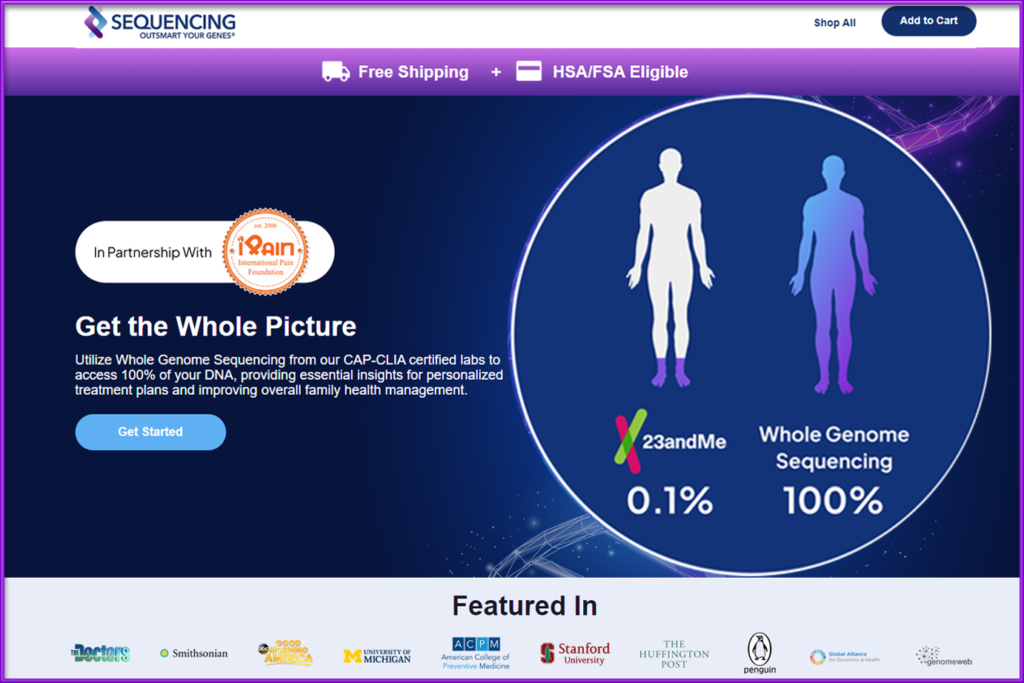
Task: Select the Free Shipping truck icon
Action: click(x=335, y=71)
